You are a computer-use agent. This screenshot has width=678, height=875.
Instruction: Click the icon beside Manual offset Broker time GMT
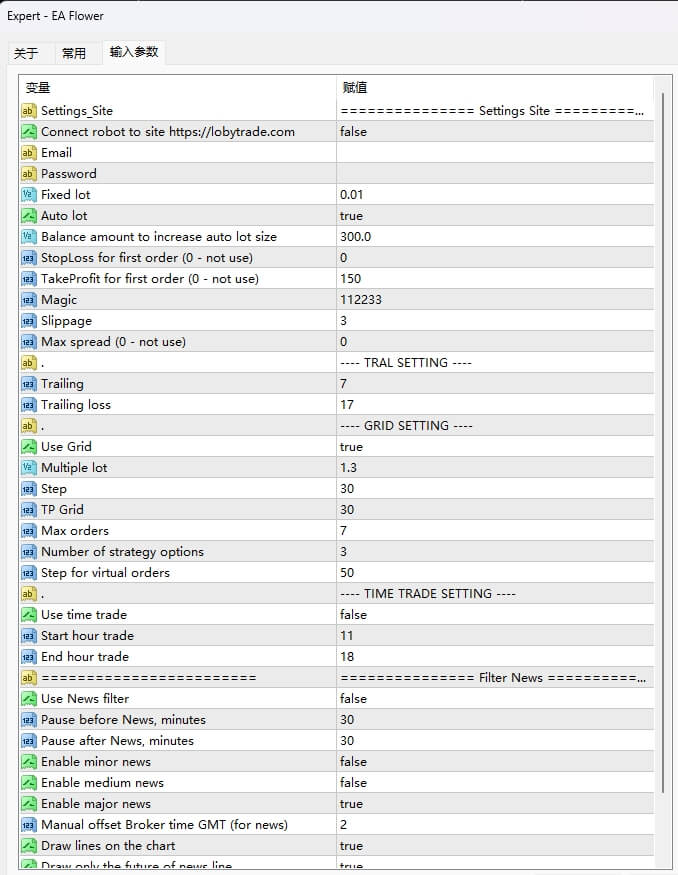tap(28, 825)
